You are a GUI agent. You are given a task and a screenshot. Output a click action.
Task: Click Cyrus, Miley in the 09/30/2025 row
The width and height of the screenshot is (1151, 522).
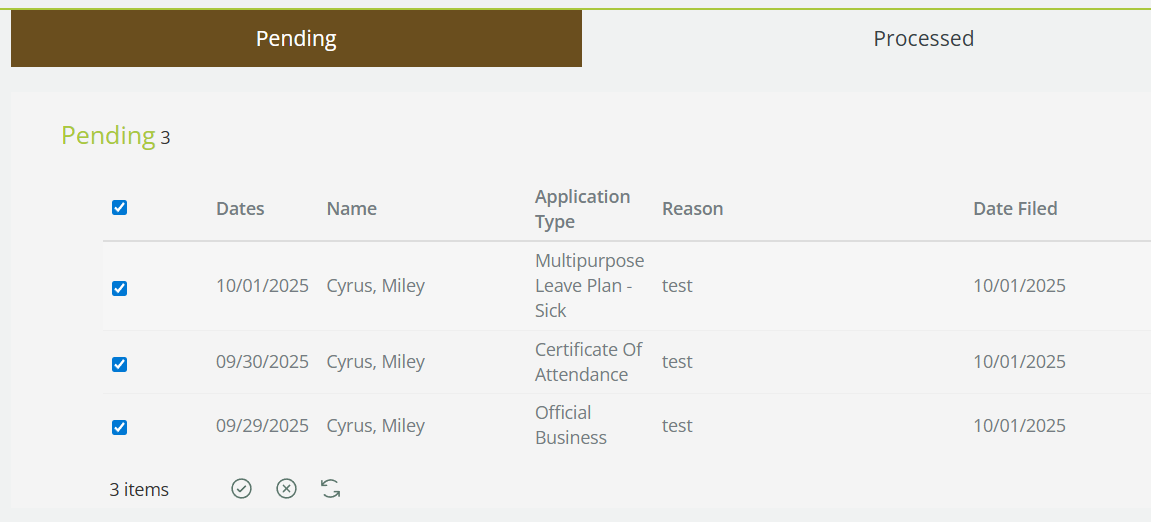(375, 362)
